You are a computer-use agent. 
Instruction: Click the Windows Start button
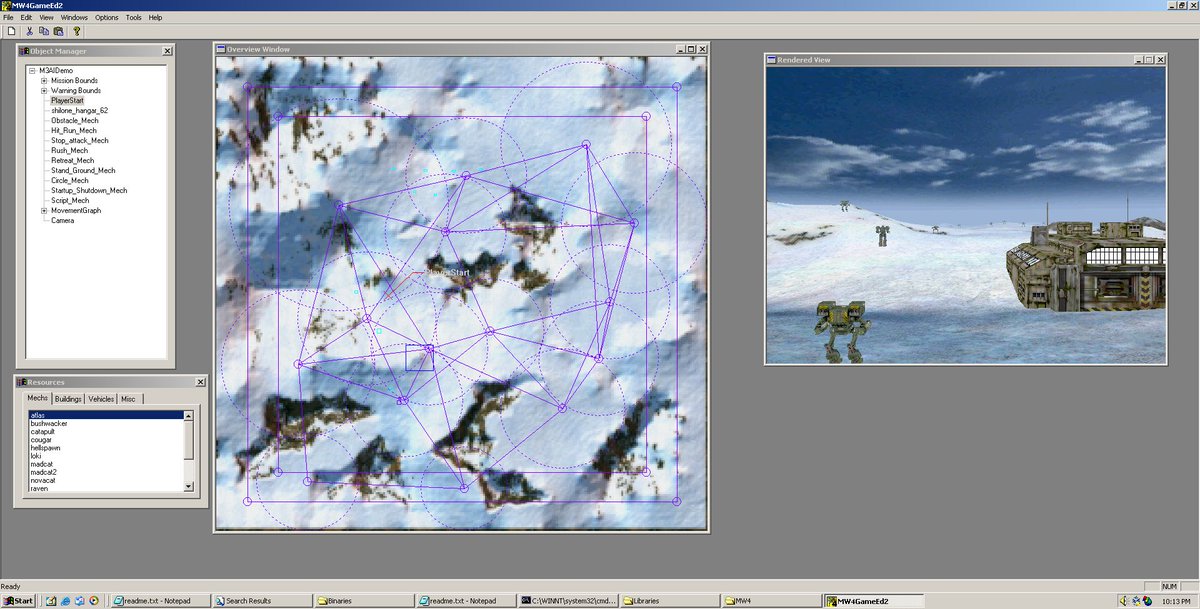click(x=19, y=600)
